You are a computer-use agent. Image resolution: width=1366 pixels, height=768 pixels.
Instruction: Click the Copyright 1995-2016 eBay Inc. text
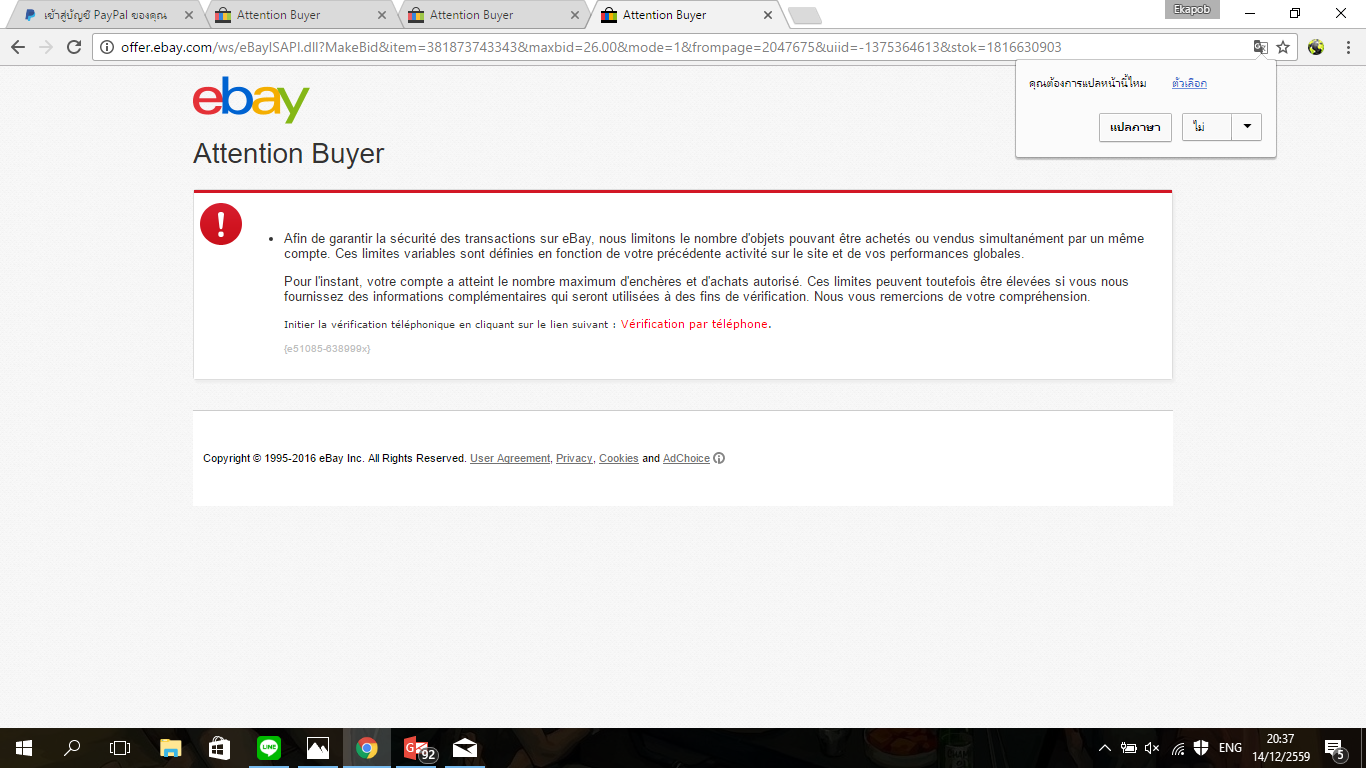pos(334,459)
